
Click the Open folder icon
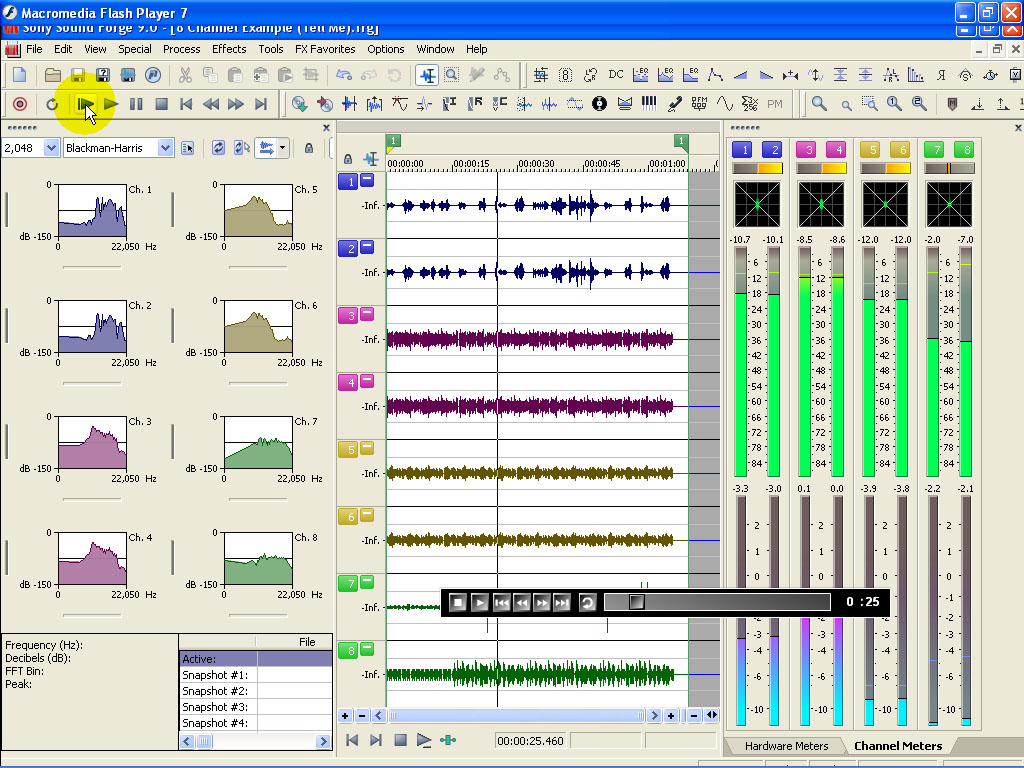click(52, 75)
